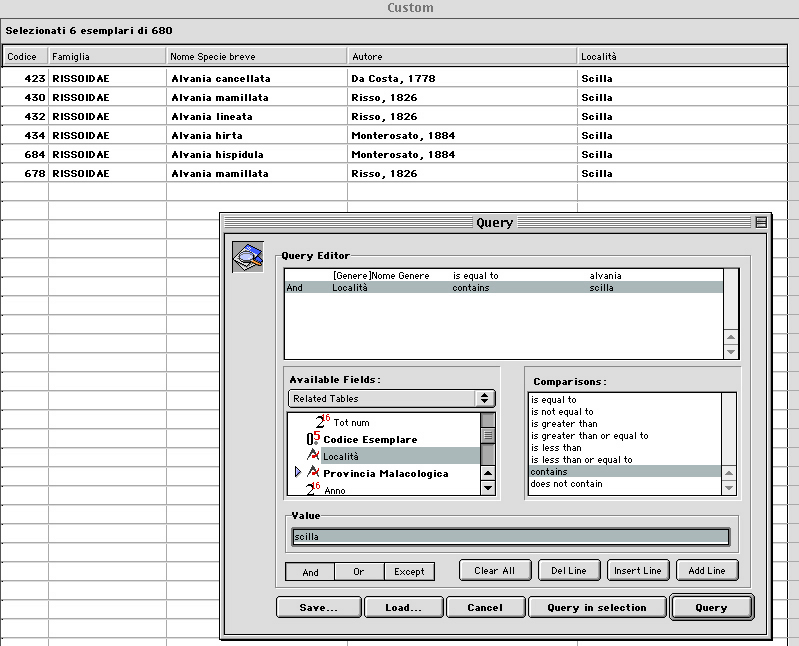This screenshot has height=646, width=799.
Task: Choose 'is less than or equal to' comparison
Action: point(625,460)
